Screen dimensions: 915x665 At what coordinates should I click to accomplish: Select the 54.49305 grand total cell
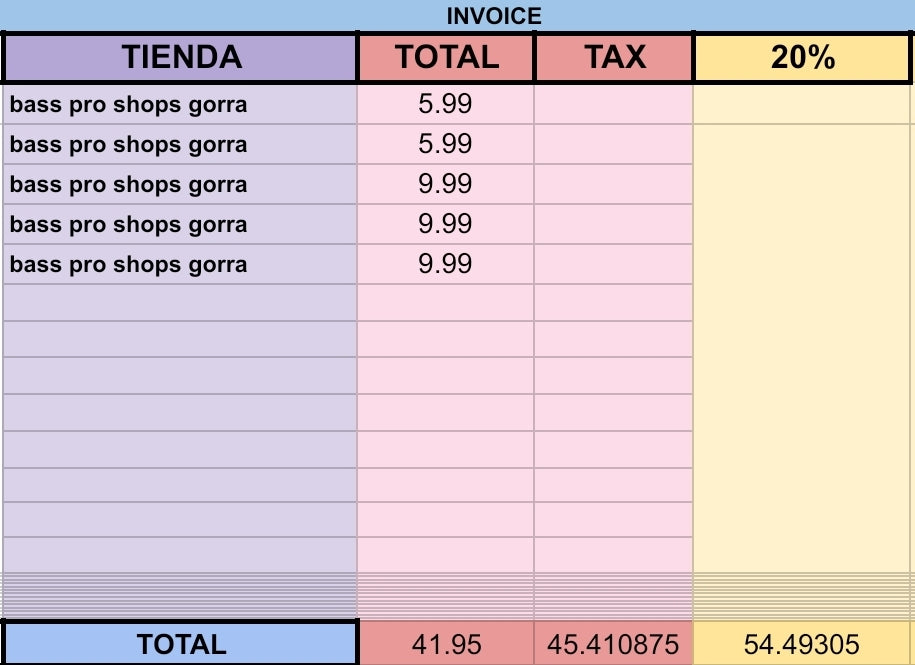coord(802,645)
